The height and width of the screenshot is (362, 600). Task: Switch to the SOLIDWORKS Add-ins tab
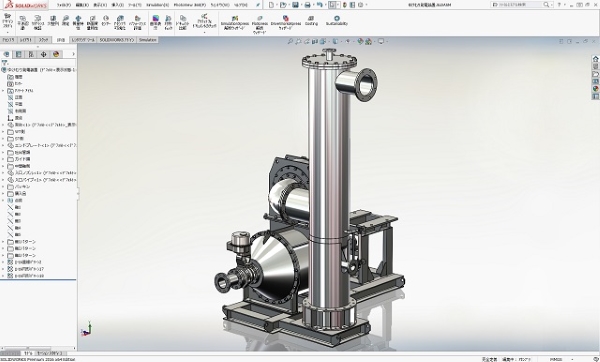[117, 40]
